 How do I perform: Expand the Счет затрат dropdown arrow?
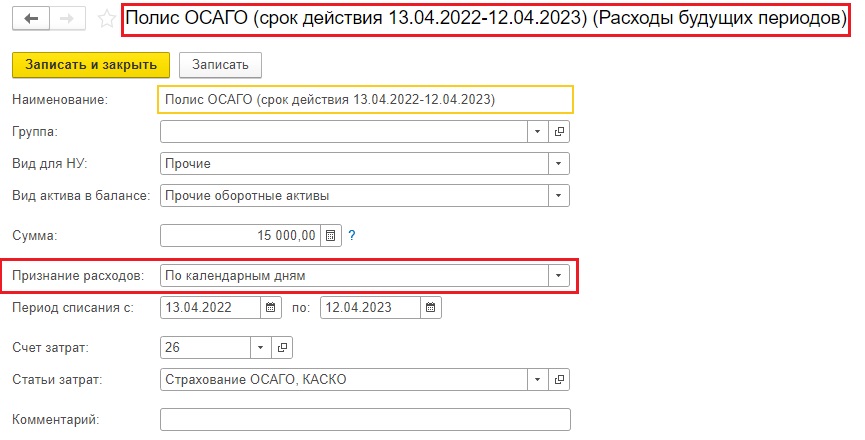point(260,347)
